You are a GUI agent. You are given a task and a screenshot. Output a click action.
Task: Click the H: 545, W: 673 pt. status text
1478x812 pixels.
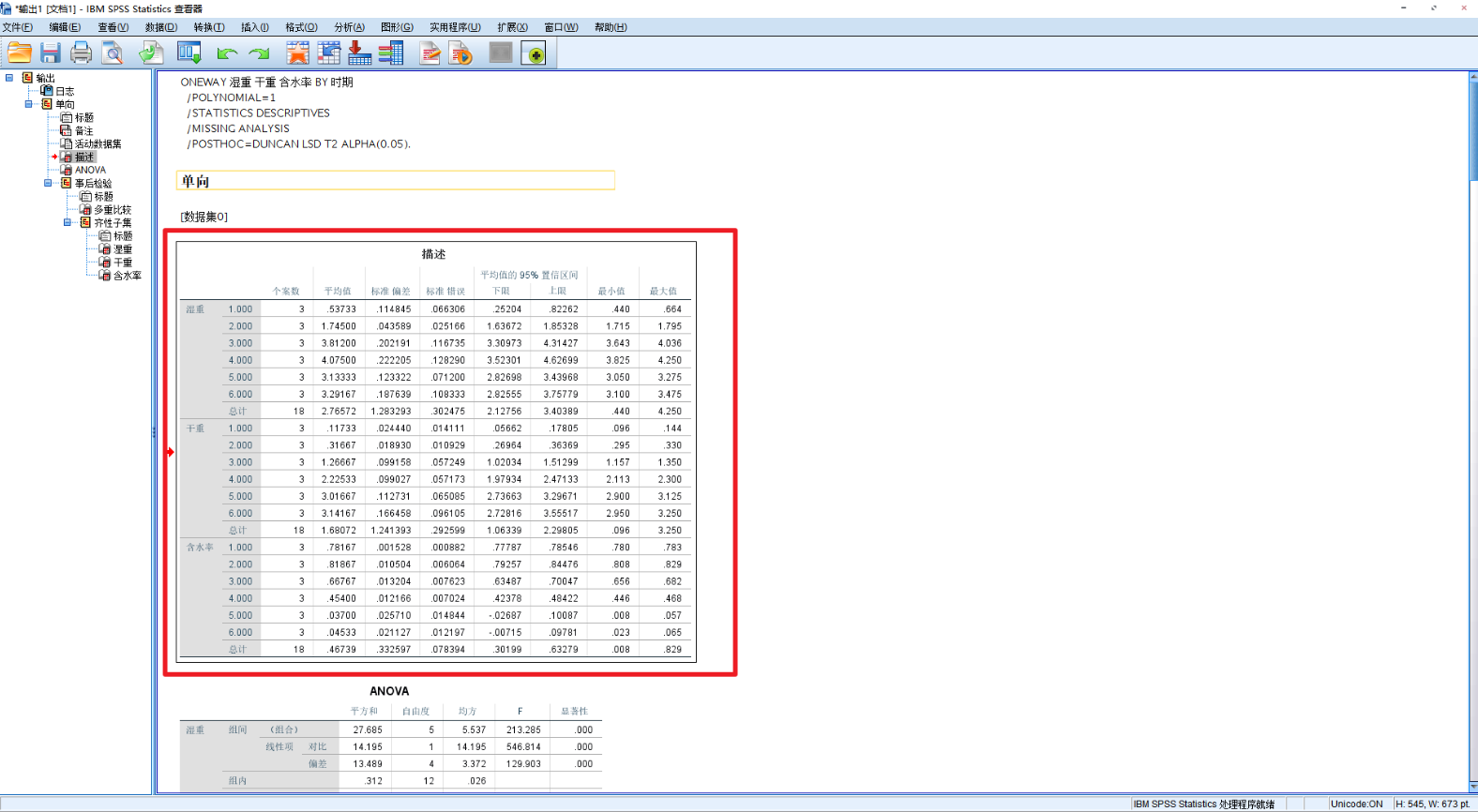1433,804
